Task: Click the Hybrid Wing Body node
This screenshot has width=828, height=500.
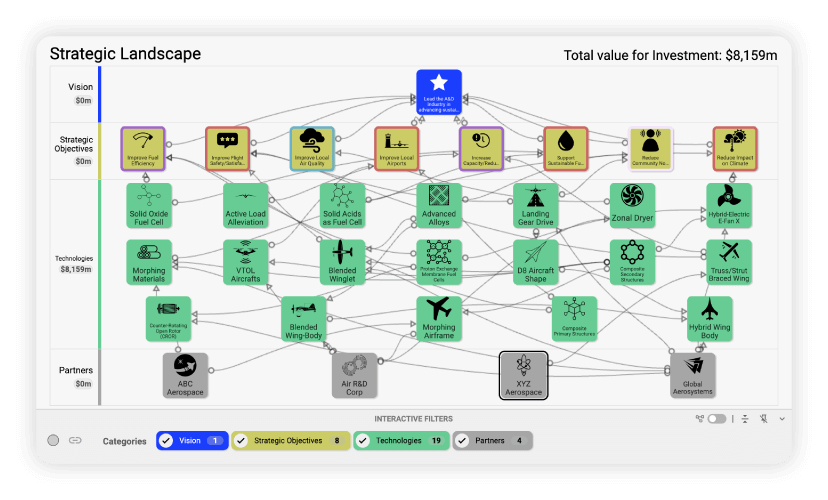Action: pos(709,318)
